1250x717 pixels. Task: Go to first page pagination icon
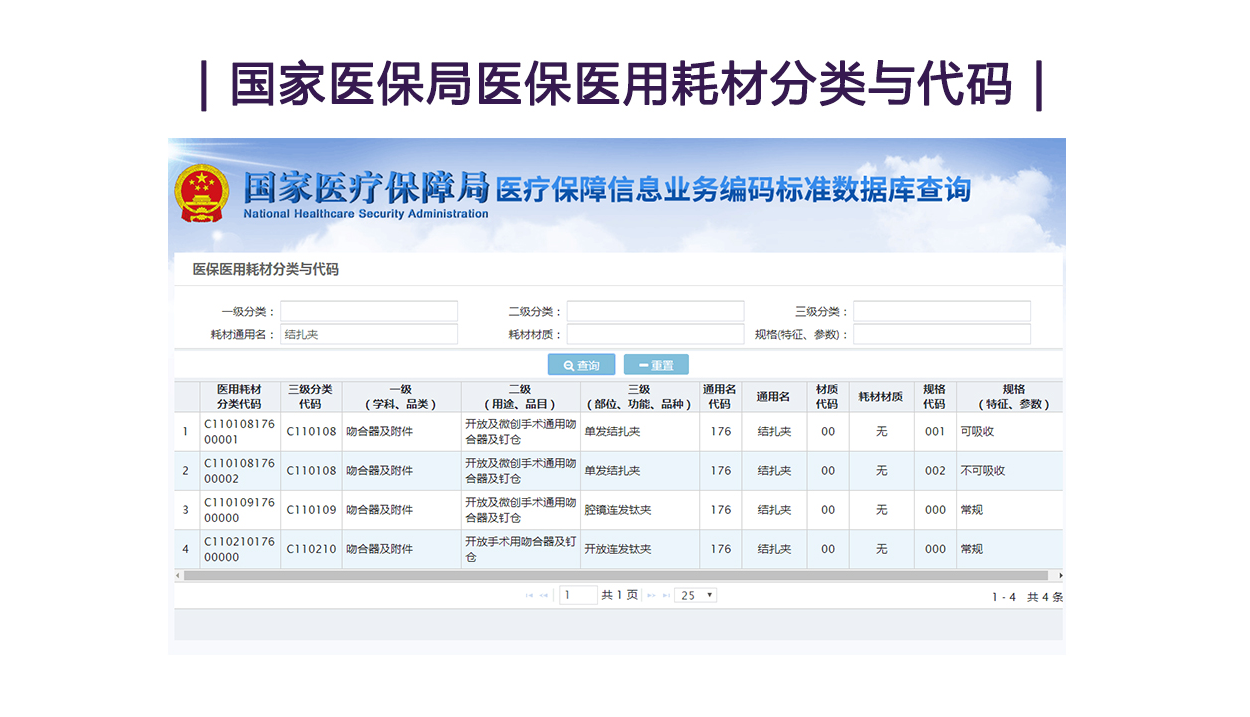(x=529, y=596)
